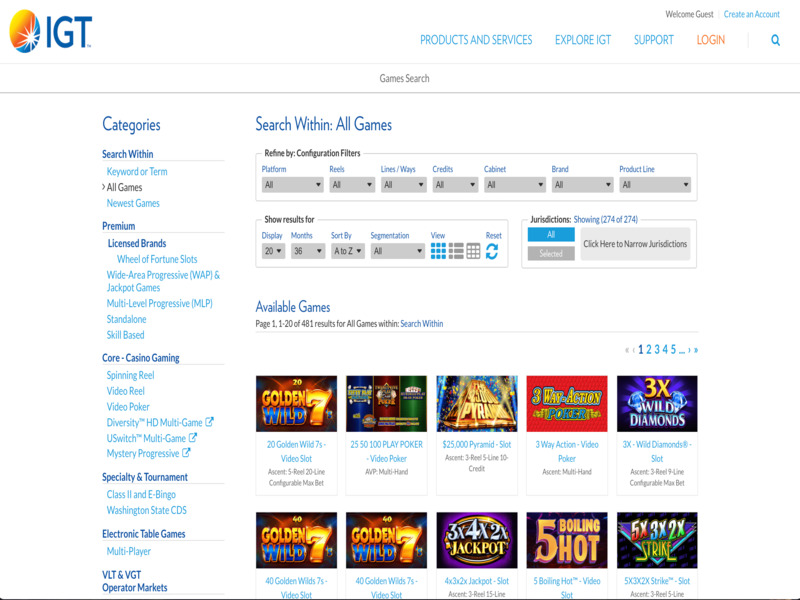800x600 pixels.
Task: Open the Explore IGT menu
Action: 583,40
